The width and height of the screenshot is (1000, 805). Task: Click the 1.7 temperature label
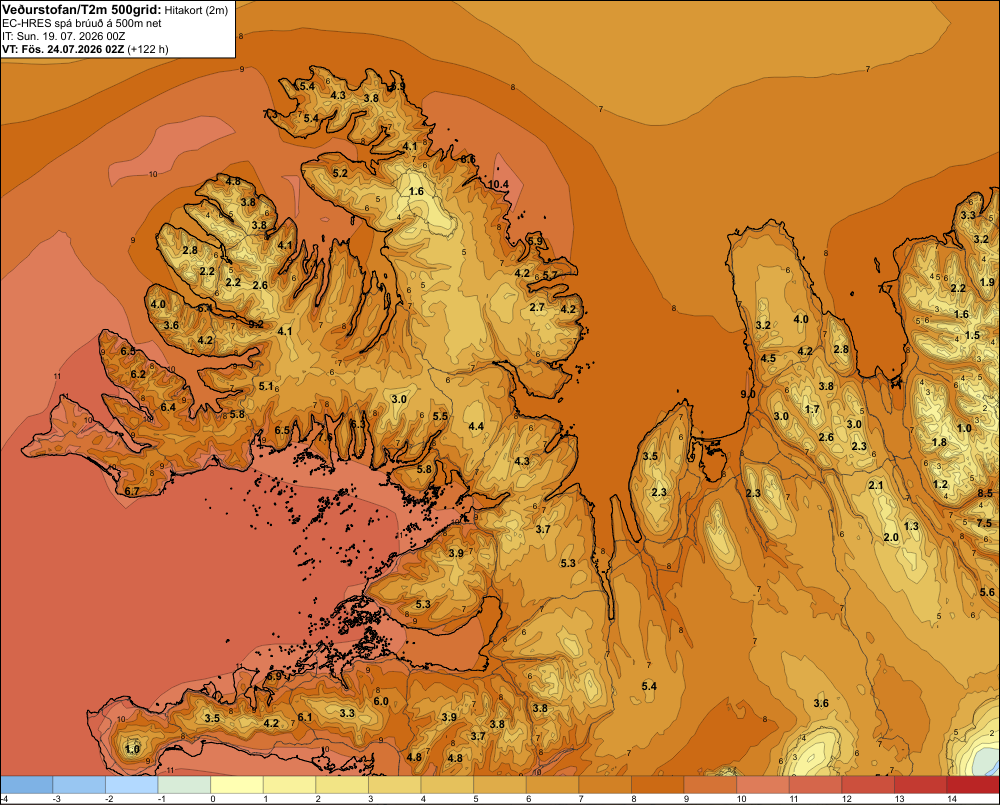pos(812,409)
